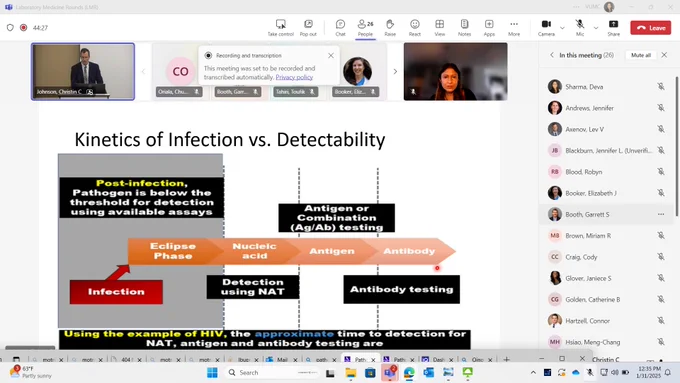Screen dimensions: 680x383
Task: Open the Chat panel
Action: click(x=340, y=28)
